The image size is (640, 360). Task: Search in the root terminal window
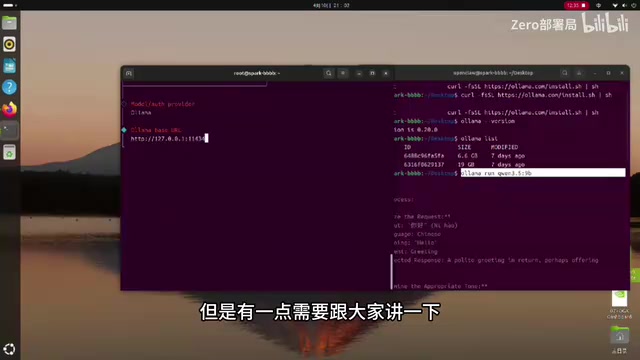click(329, 73)
